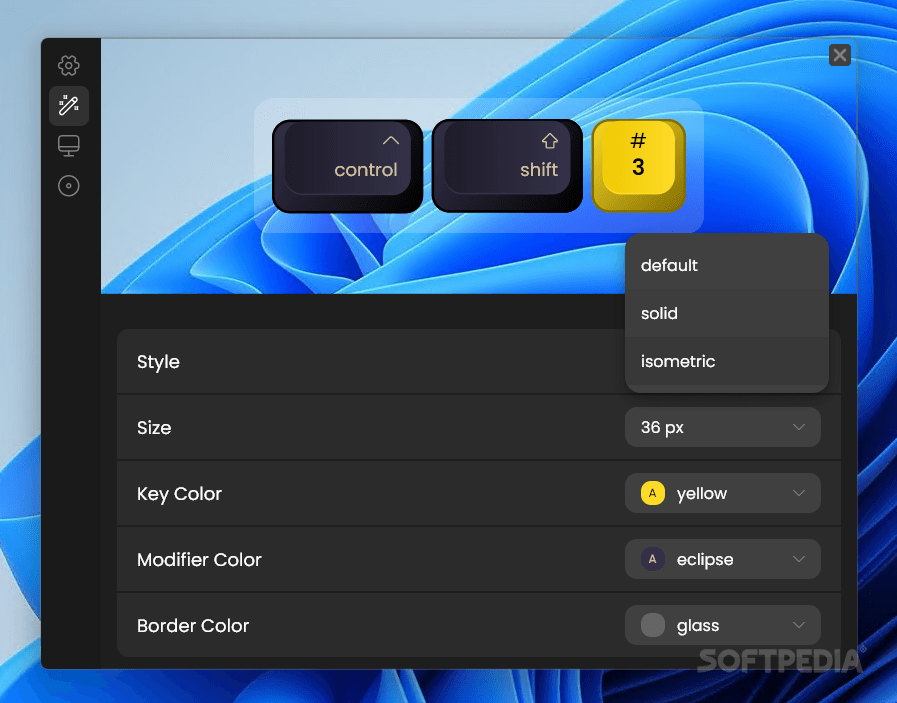Choose the solid style option
Image resolution: width=897 pixels, height=703 pixels.
727,313
